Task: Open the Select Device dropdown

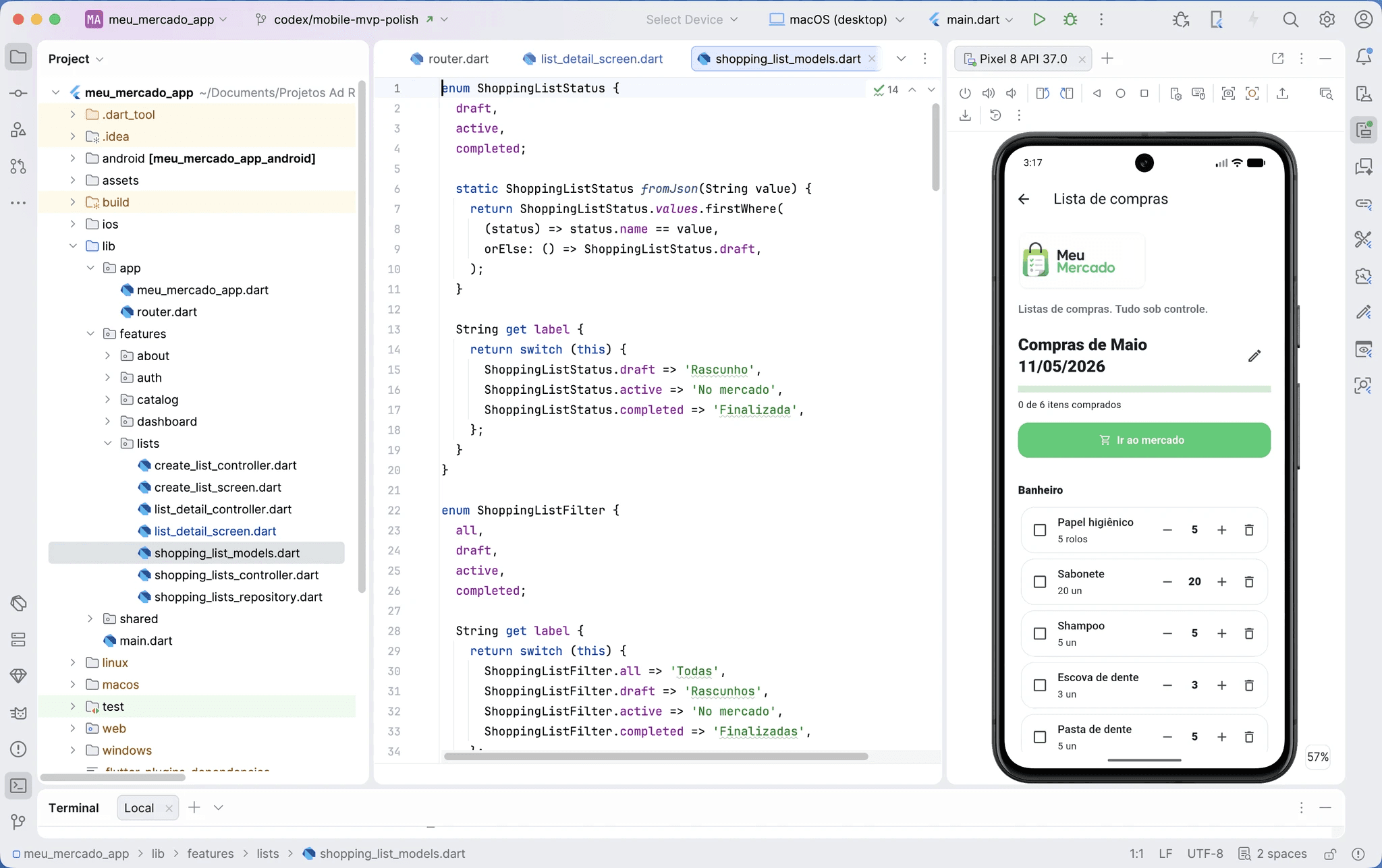Action: point(692,20)
